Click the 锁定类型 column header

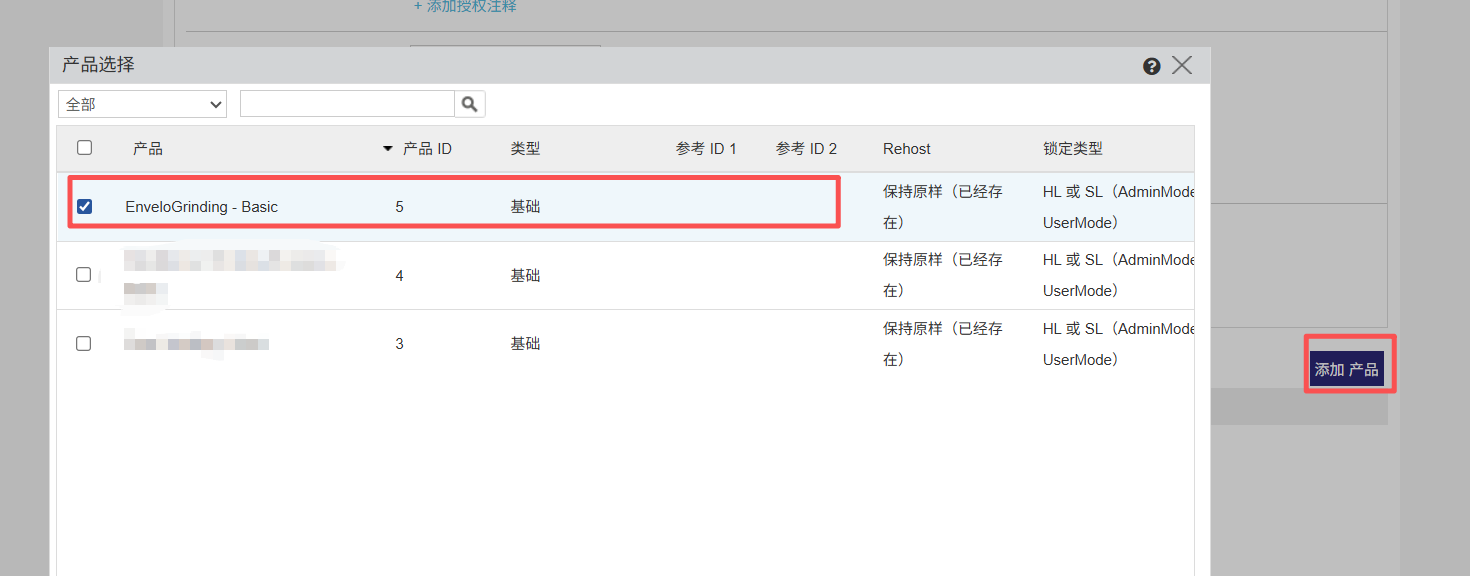1072,149
